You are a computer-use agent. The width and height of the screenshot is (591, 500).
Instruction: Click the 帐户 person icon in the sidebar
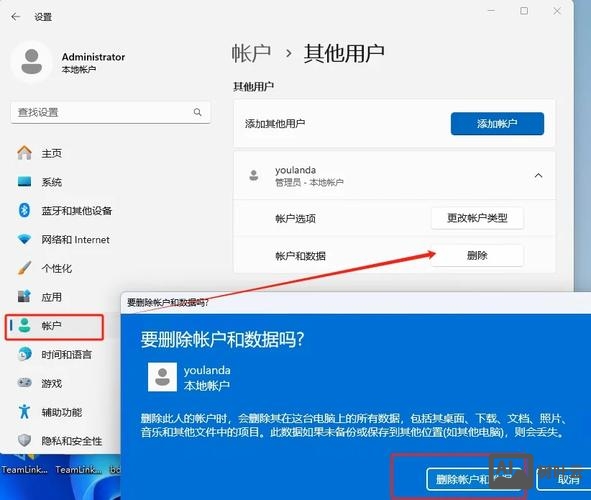[24, 326]
